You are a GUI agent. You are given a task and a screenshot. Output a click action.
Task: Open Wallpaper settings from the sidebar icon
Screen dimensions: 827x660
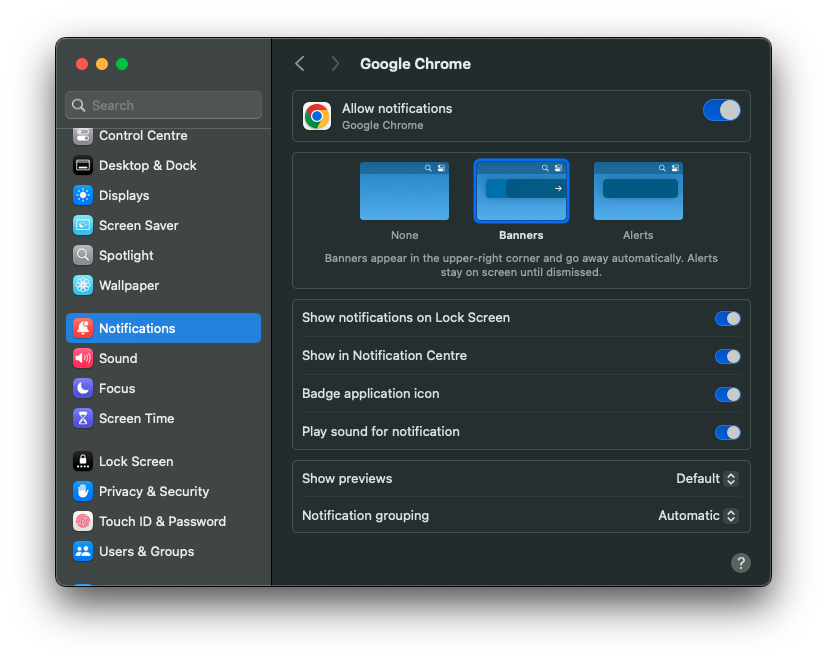83,285
